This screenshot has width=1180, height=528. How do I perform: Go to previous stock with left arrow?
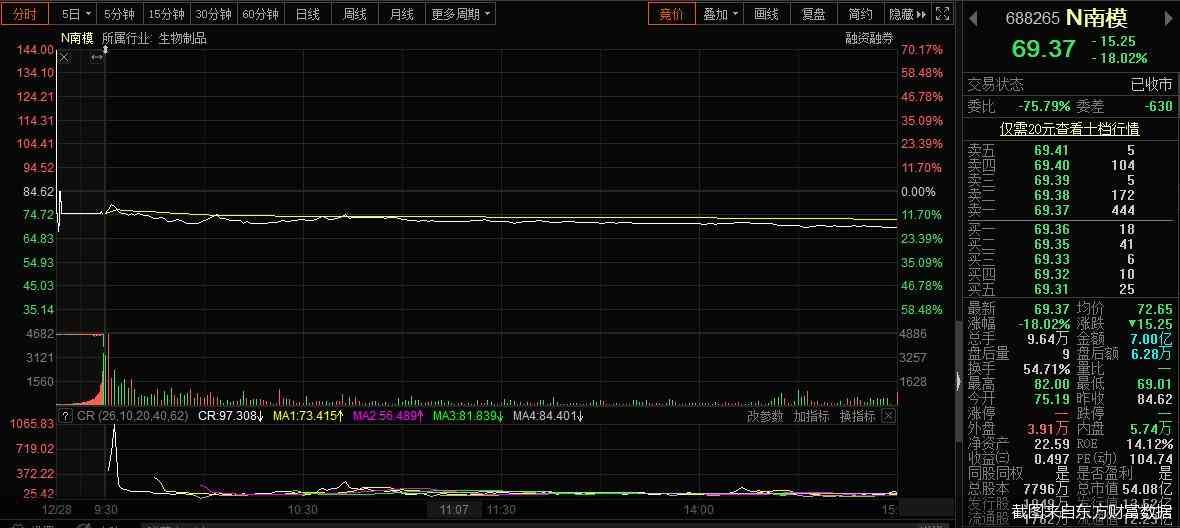974,15
